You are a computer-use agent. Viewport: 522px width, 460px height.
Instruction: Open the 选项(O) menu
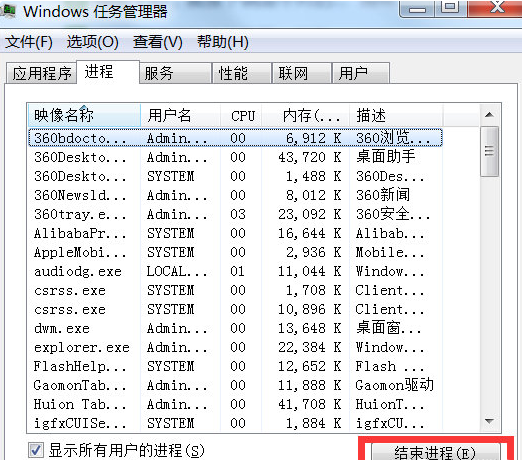click(92, 42)
